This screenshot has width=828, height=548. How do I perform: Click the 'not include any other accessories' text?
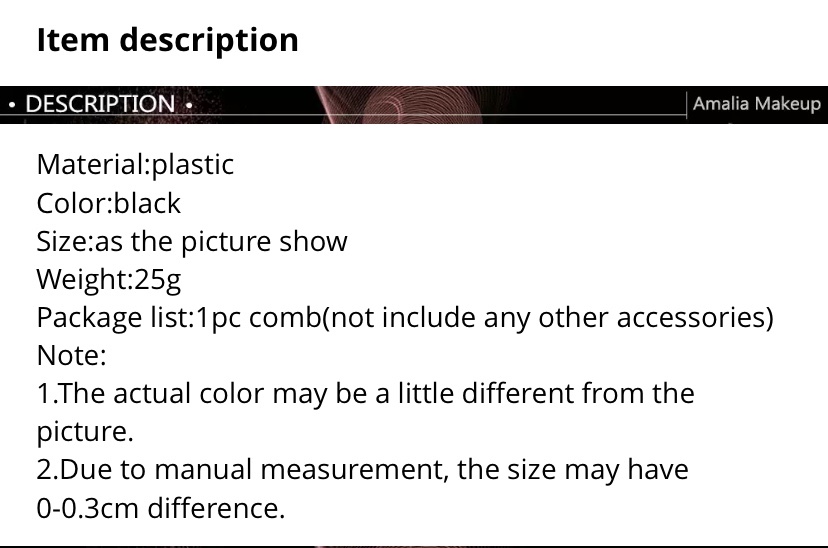(x=548, y=318)
